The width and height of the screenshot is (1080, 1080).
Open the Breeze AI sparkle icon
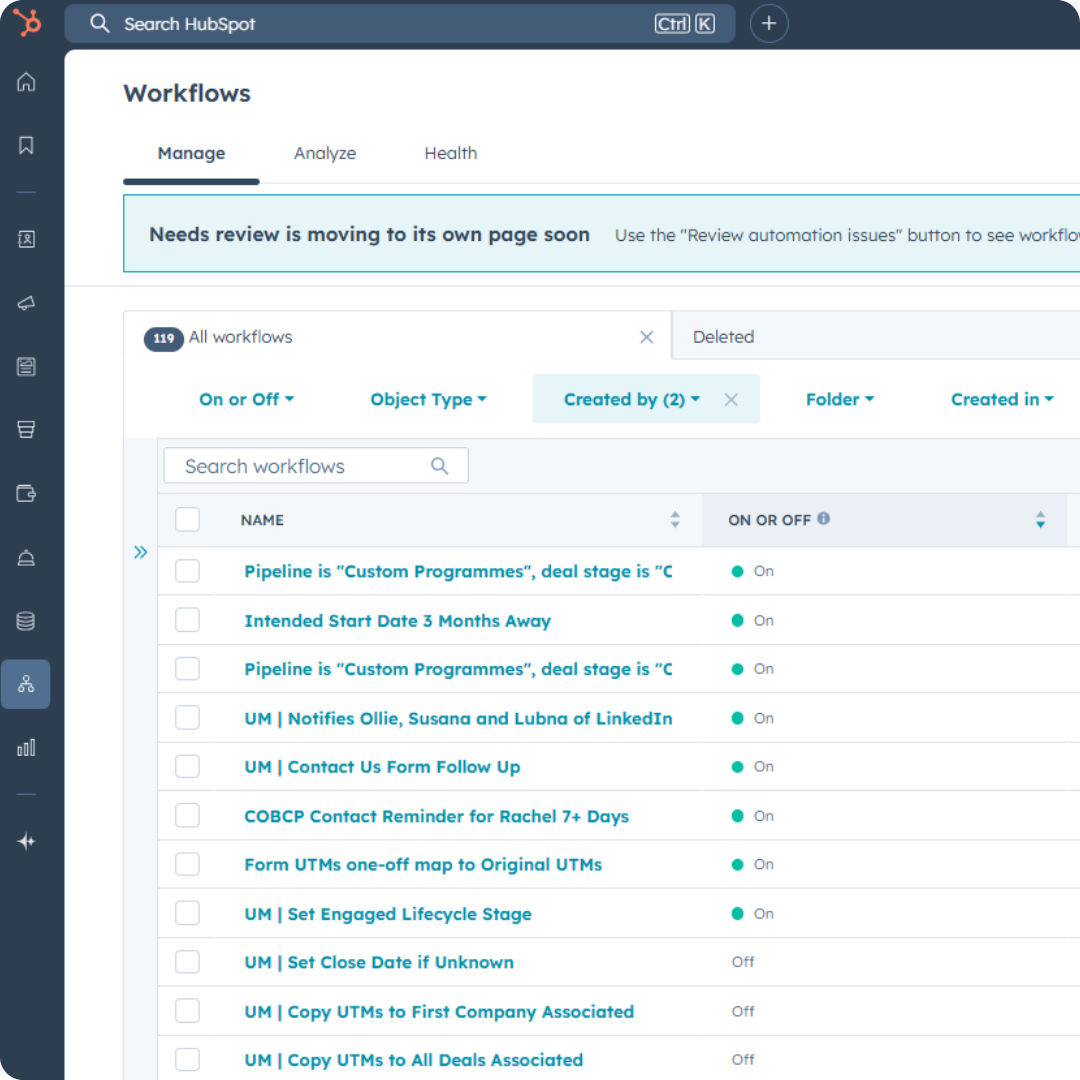coord(26,841)
